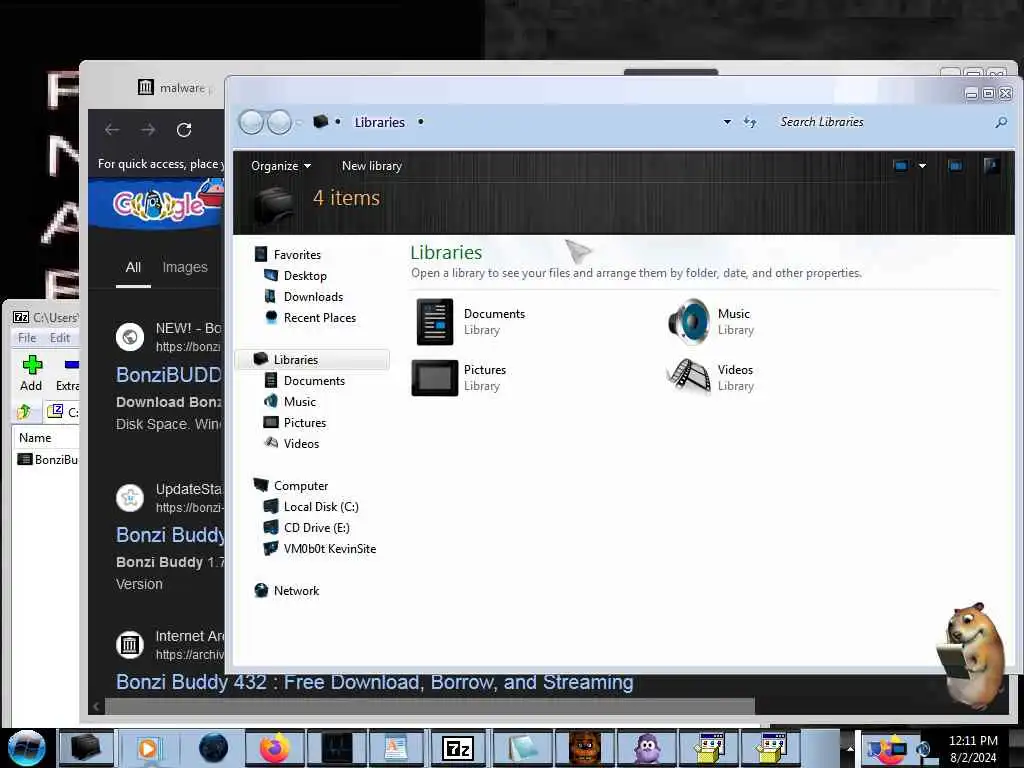1024x768 pixels.
Task: Click the hamster desktop assistant
Action: (972, 655)
